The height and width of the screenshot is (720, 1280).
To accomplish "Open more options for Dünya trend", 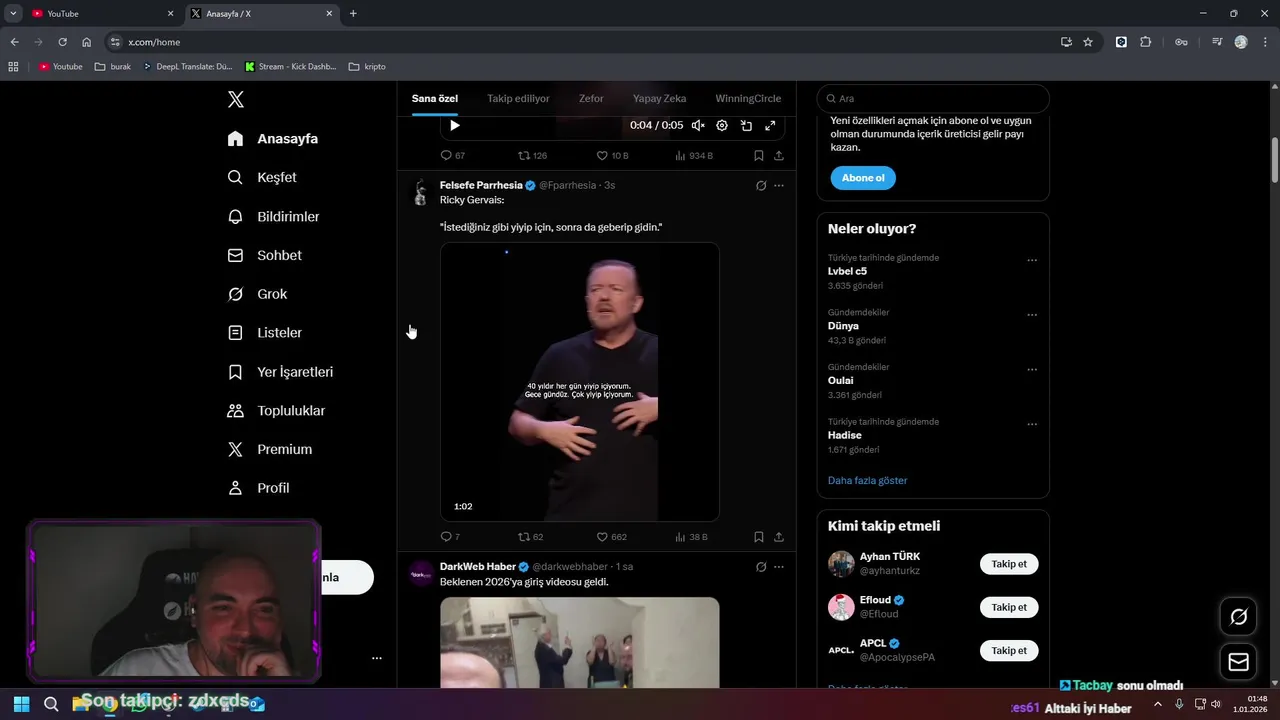I will coord(1032,315).
